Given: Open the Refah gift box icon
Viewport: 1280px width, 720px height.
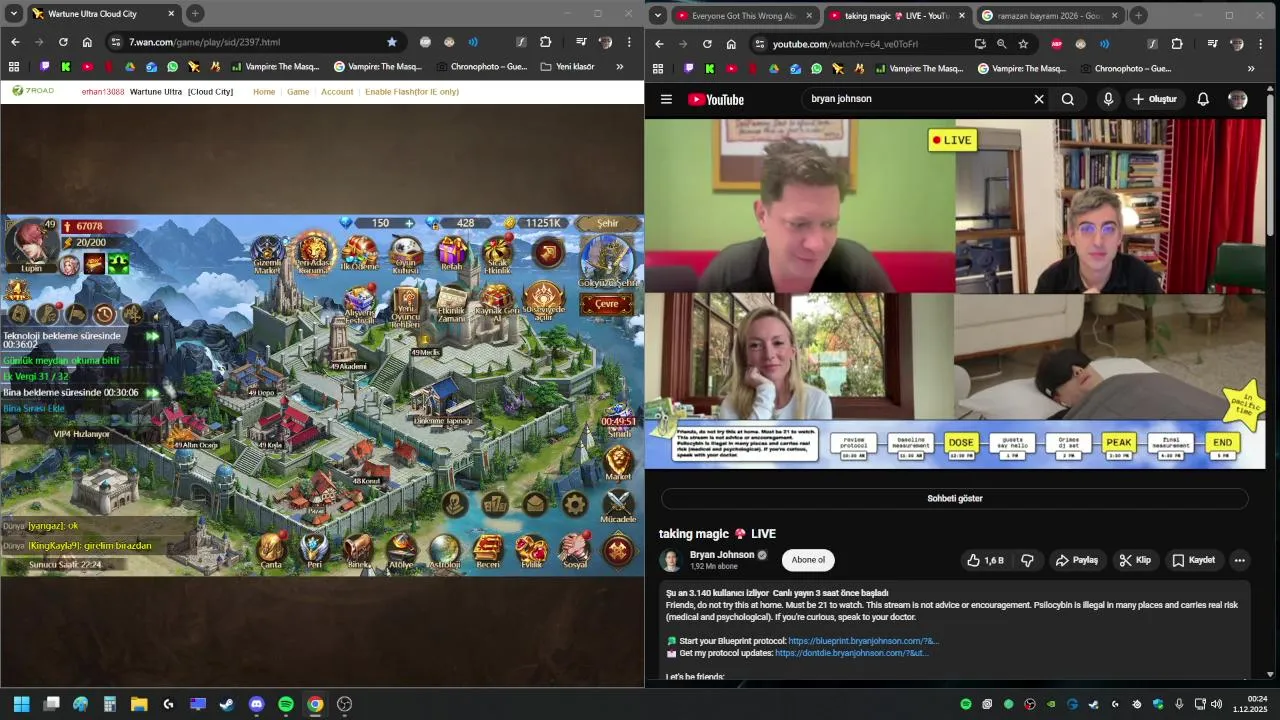Looking at the screenshot, I should click(x=452, y=254).
